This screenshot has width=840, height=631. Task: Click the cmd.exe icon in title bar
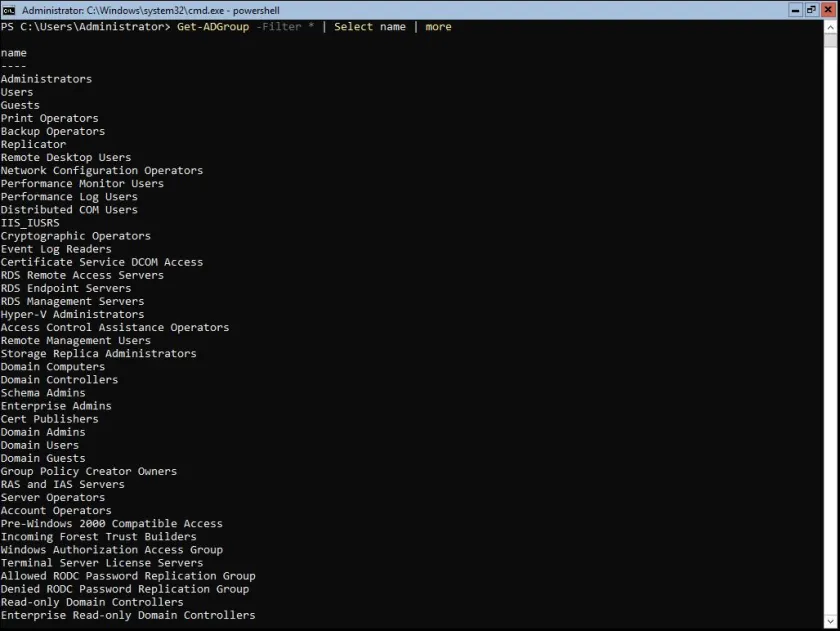tap(9, 9)
